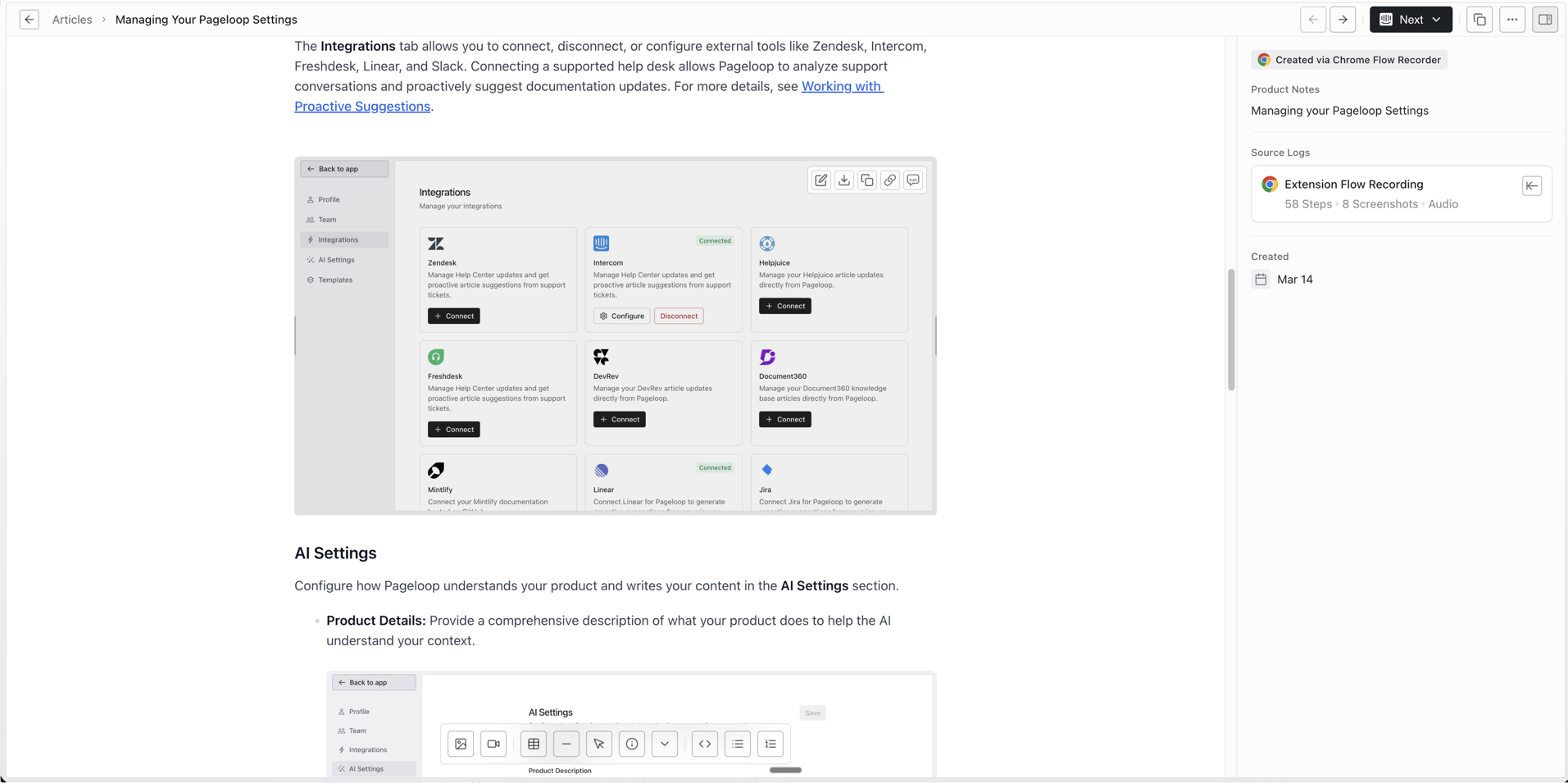Click the duplicate article icon in header
This screenshot has width=1568, height=783.
[1479, 20]
